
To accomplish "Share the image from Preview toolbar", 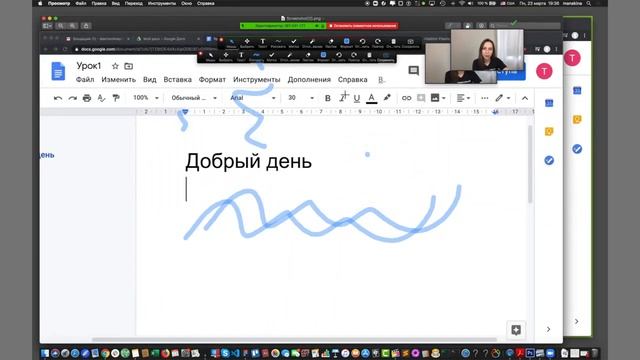I will [86, 26].
